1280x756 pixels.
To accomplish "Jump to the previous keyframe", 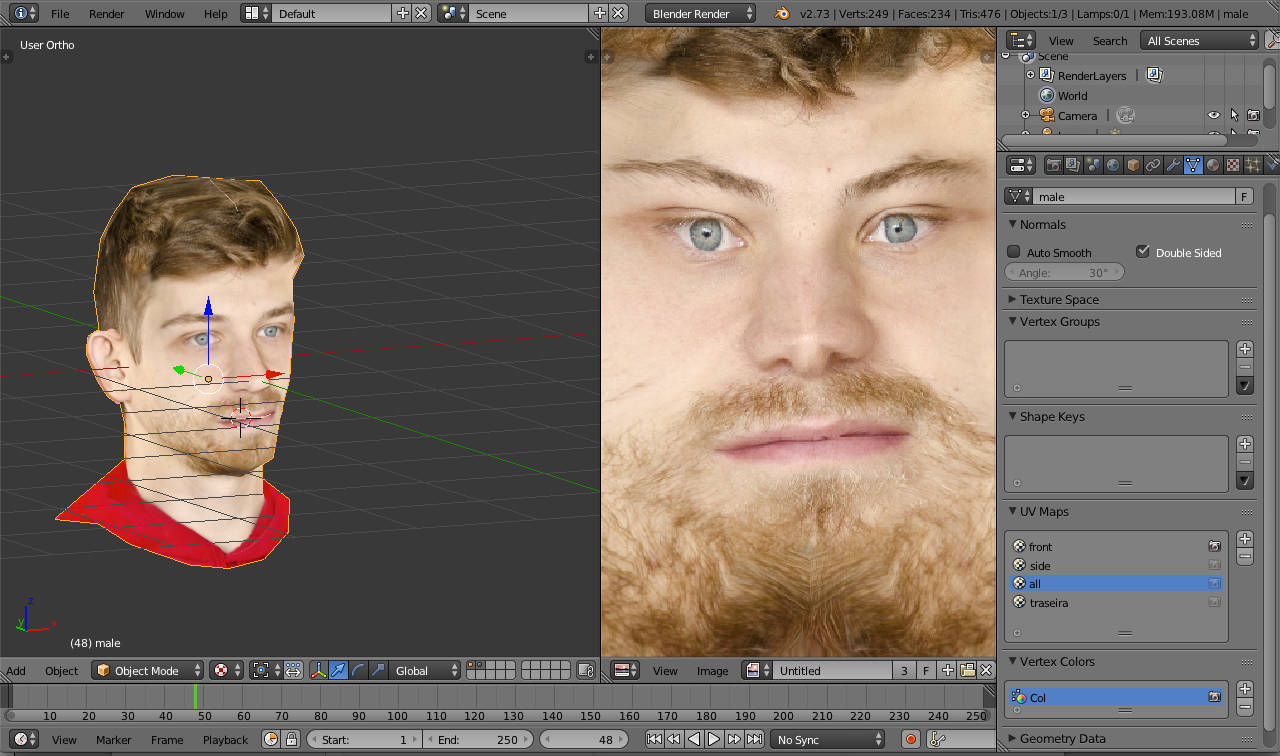I will [674, 739].
